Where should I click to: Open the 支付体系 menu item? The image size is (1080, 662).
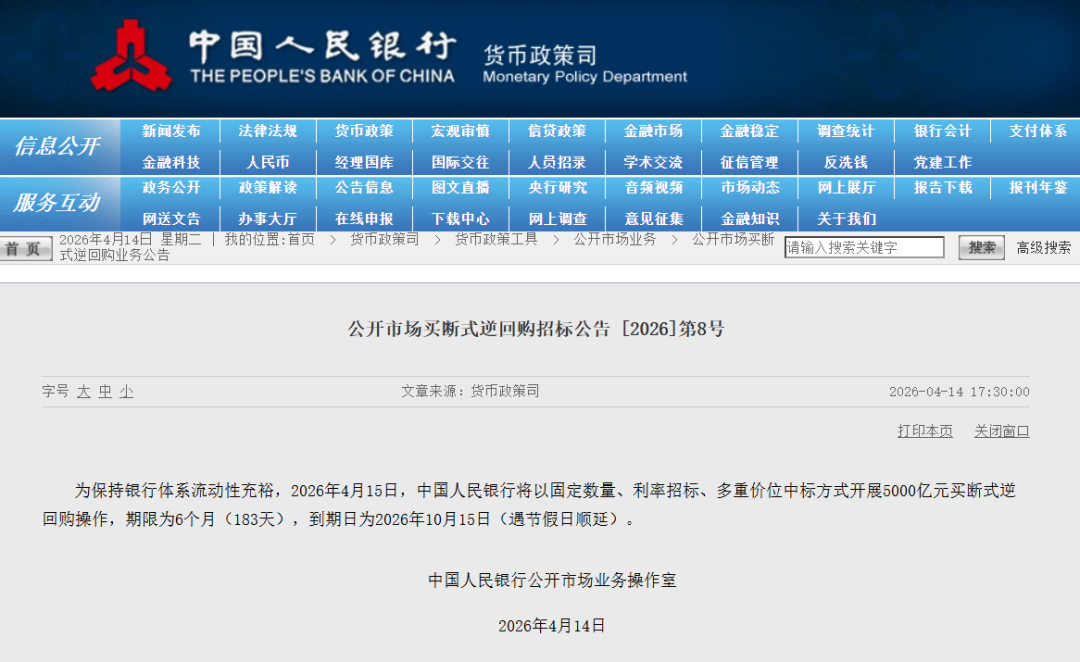(x=1037, y=131)
